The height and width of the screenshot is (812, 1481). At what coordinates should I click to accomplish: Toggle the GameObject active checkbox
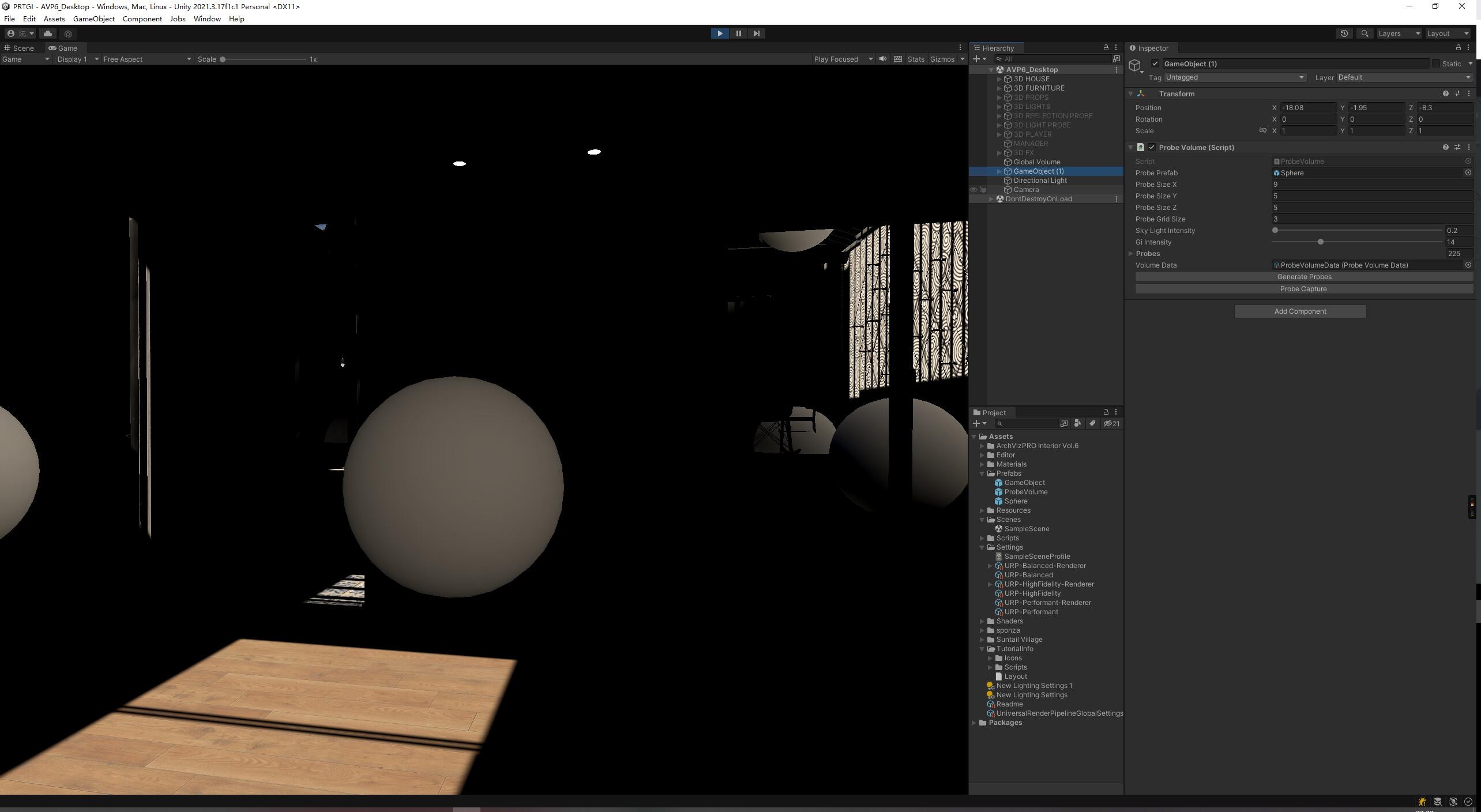tap(1155, 63)
